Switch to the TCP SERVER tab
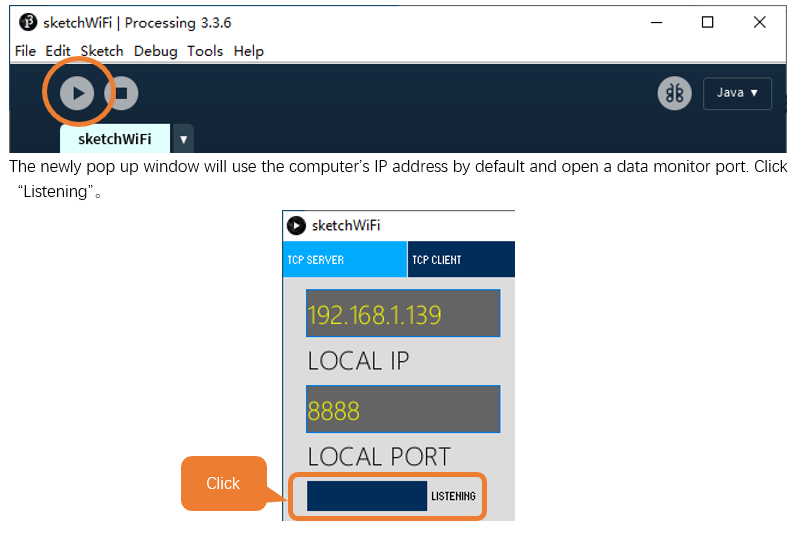 [x=345, y=260]
